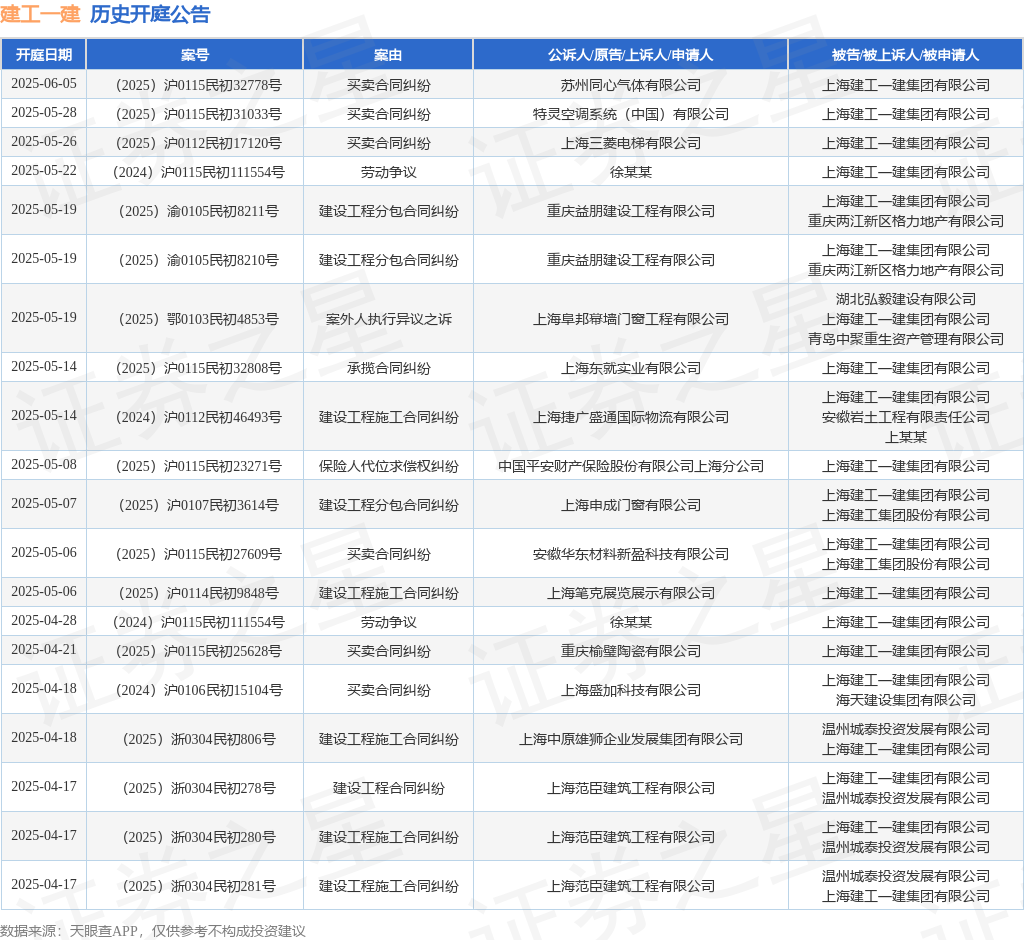Click case number (2025)浙0304民初278号
This screenshot has height=940, width=1024.
tap(198, 788)
